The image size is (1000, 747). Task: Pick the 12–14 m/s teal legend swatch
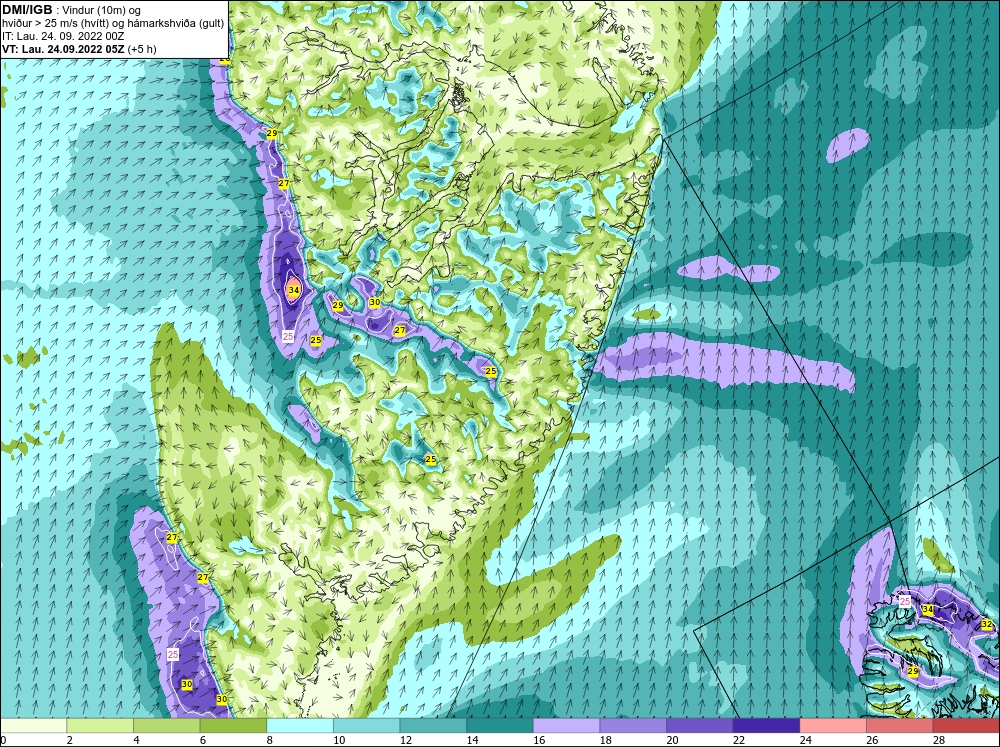[x=433, y=725]
